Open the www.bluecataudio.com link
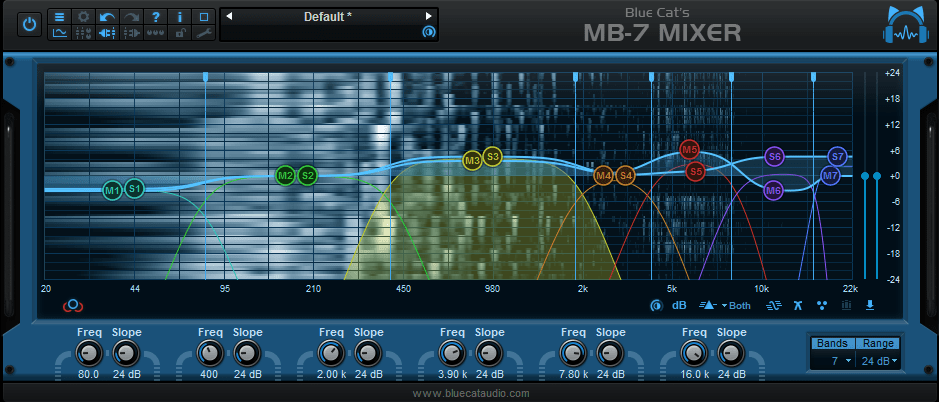Image resolution: width=939 pixels, height=402 pixels. pyautogui.click(x=471, y=394)
